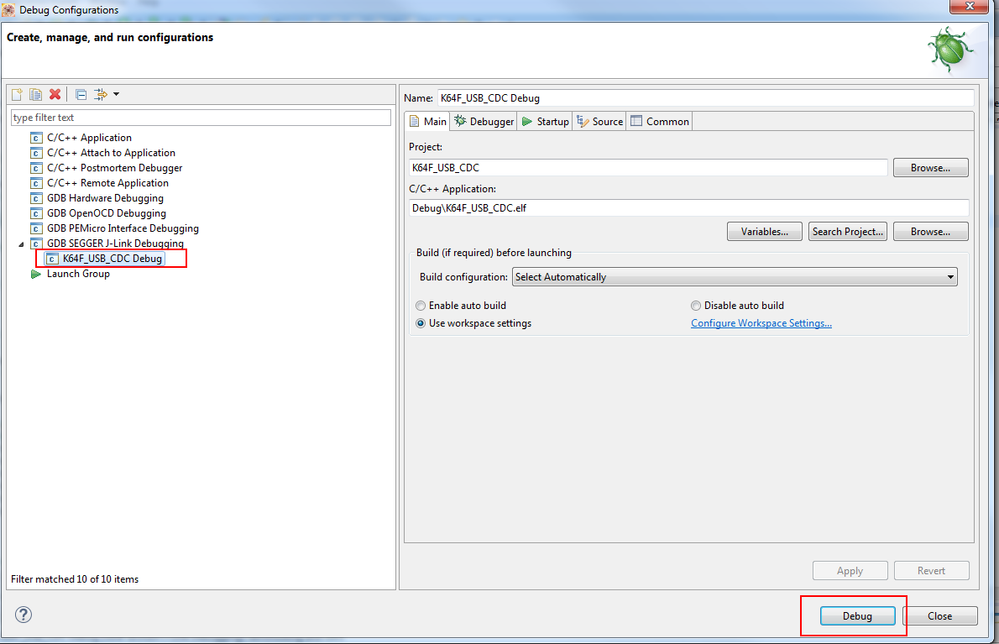Click the GDB PEMicro Interface Debugging icon

click(36, 229)
